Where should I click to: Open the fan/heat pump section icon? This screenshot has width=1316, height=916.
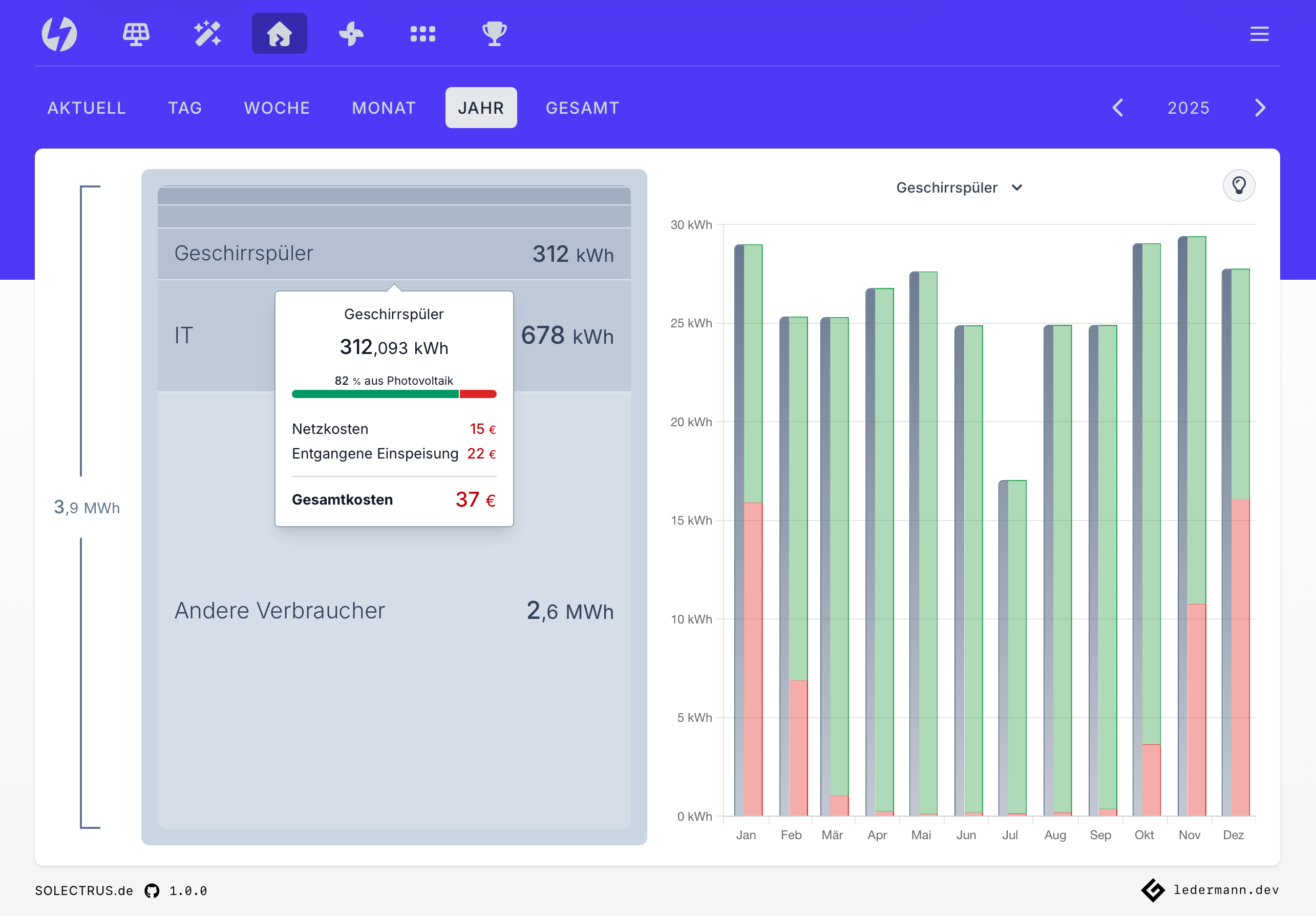click(351, 33)
